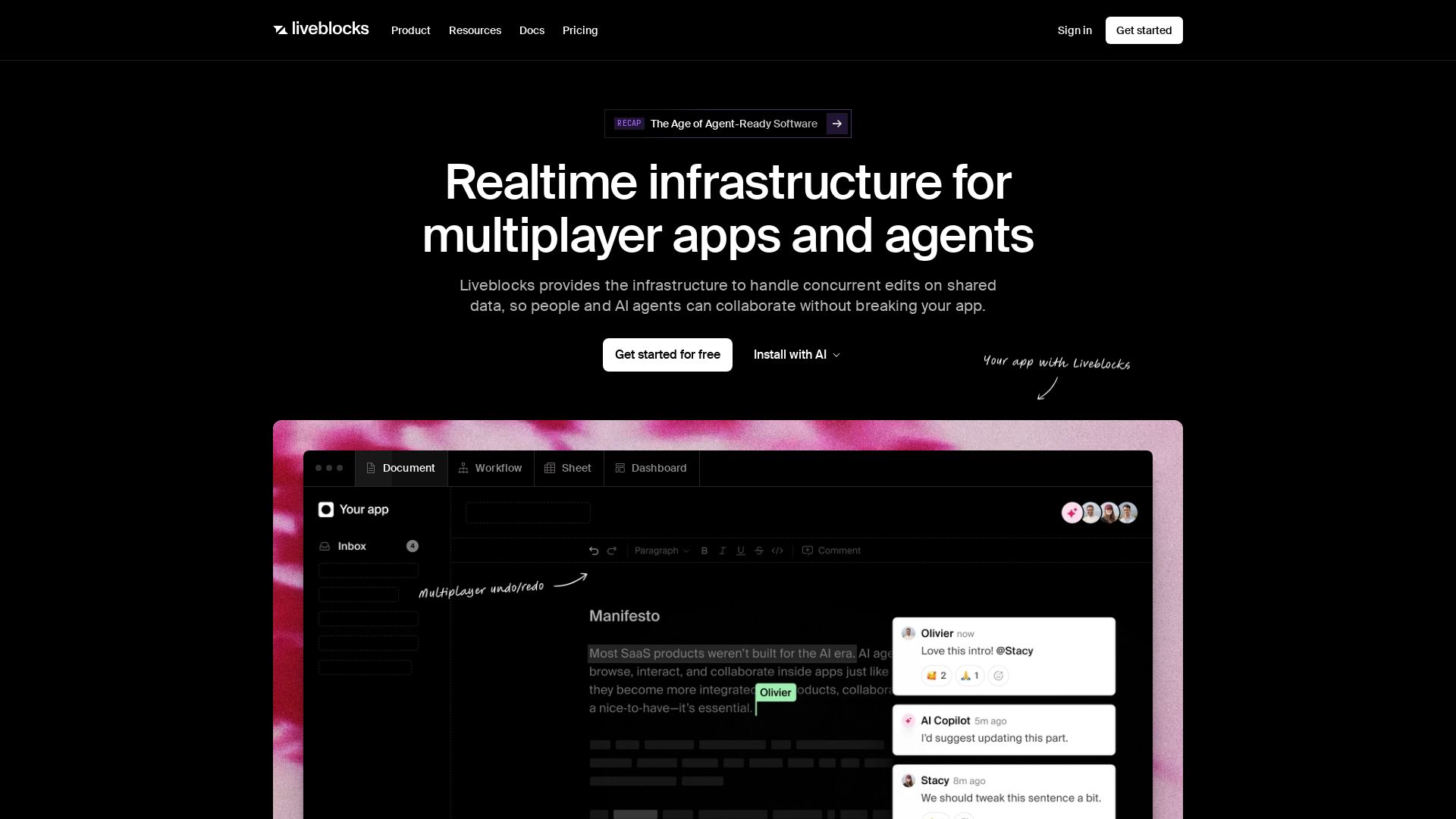Image resolution: width=1456 pixels, height=819 pixels.
Task: Click the praying hands reaction with count 1
Action: pyautogui.click(x=970, y=676)
